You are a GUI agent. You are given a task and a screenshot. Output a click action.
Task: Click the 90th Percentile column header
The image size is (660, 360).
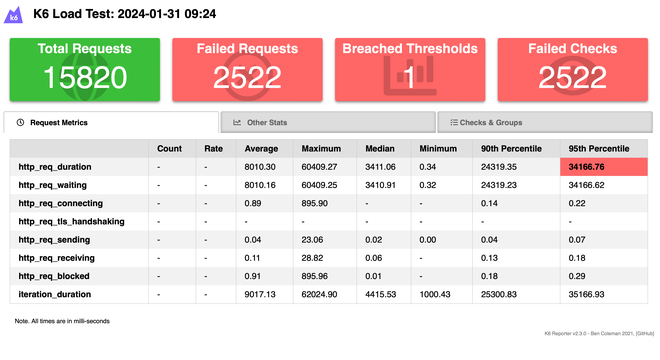point(511,149)
